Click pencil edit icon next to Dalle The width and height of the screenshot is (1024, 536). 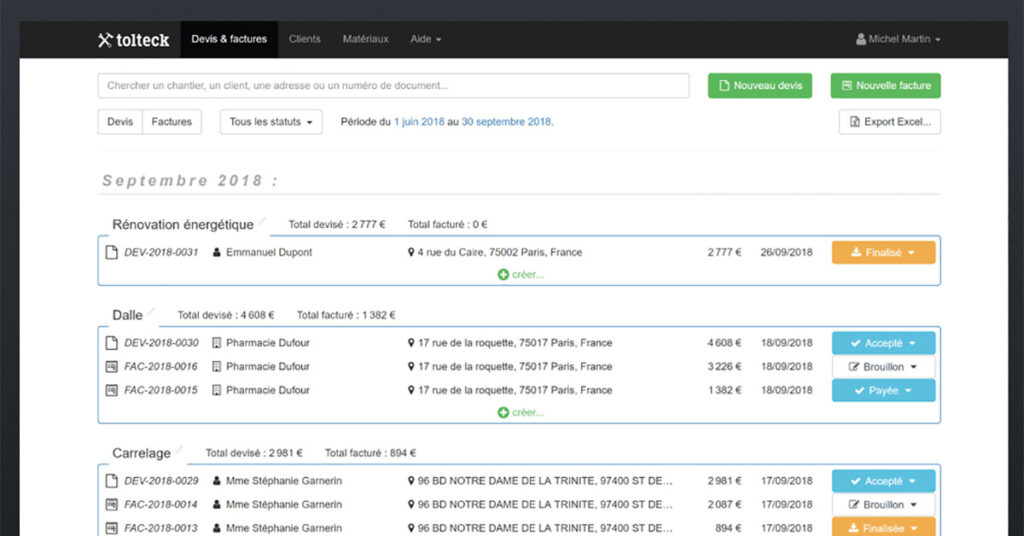click(152, 312)
